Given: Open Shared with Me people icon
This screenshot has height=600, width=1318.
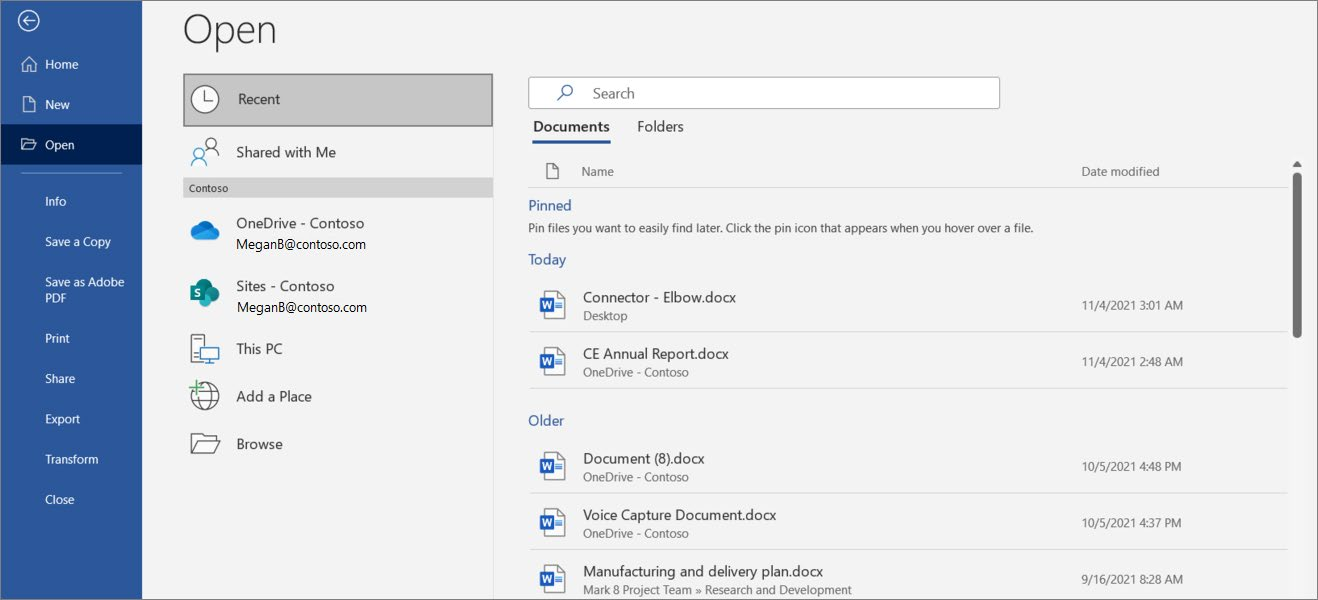Looking at the screenshot, I should (x=205, y=152).
